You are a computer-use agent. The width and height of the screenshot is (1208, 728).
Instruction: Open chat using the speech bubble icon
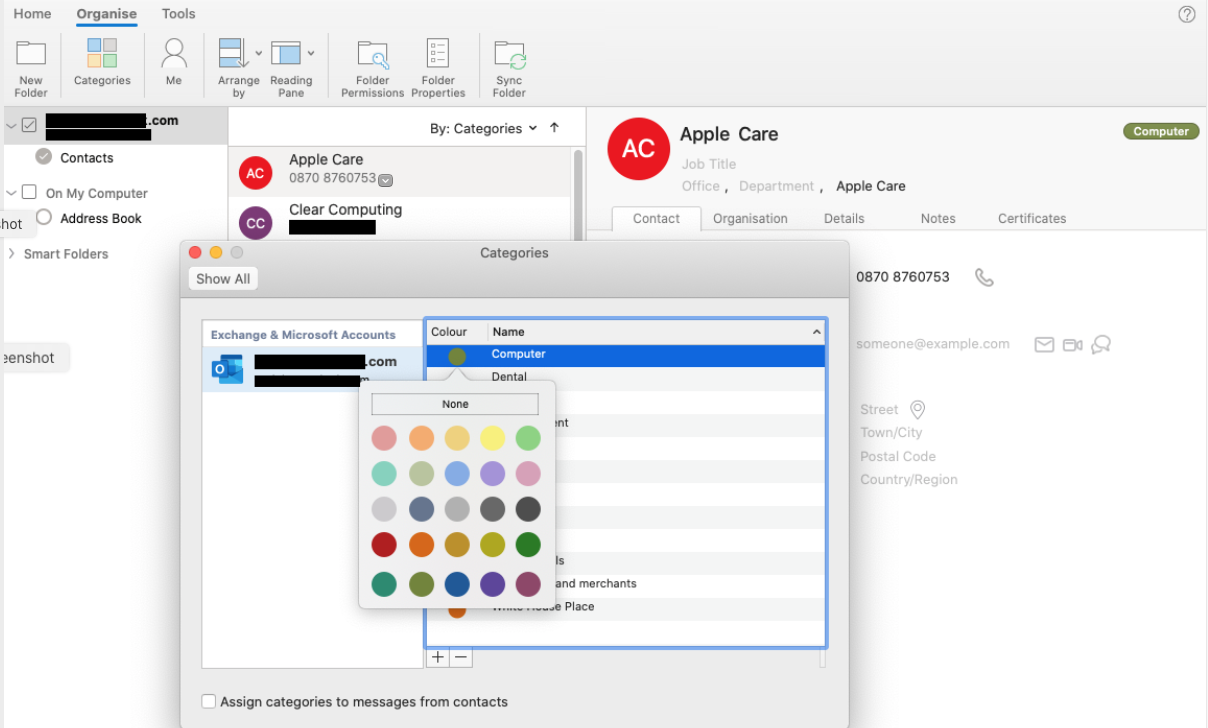point(1101,345)
